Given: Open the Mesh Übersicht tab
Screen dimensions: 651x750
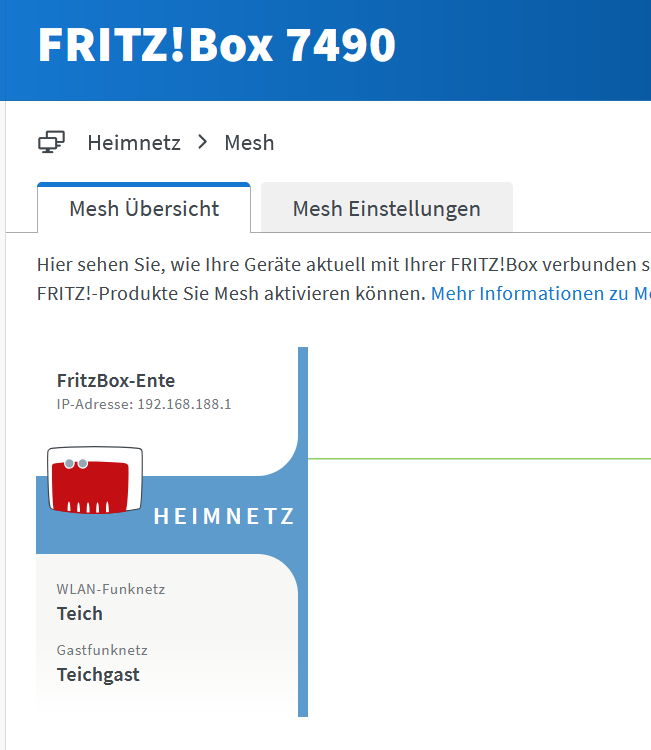Looking at the screenshot, I should coord(144,209).
